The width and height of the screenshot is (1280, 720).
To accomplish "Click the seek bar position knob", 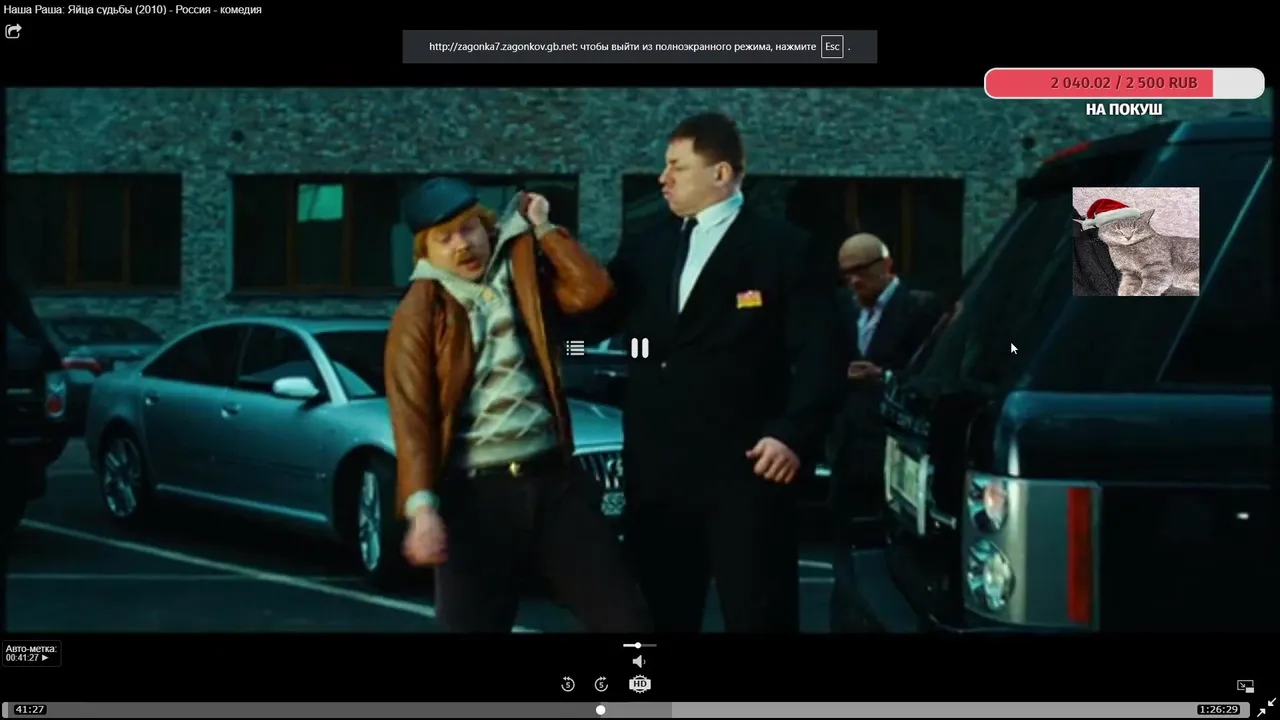I will tap(600, 710).
